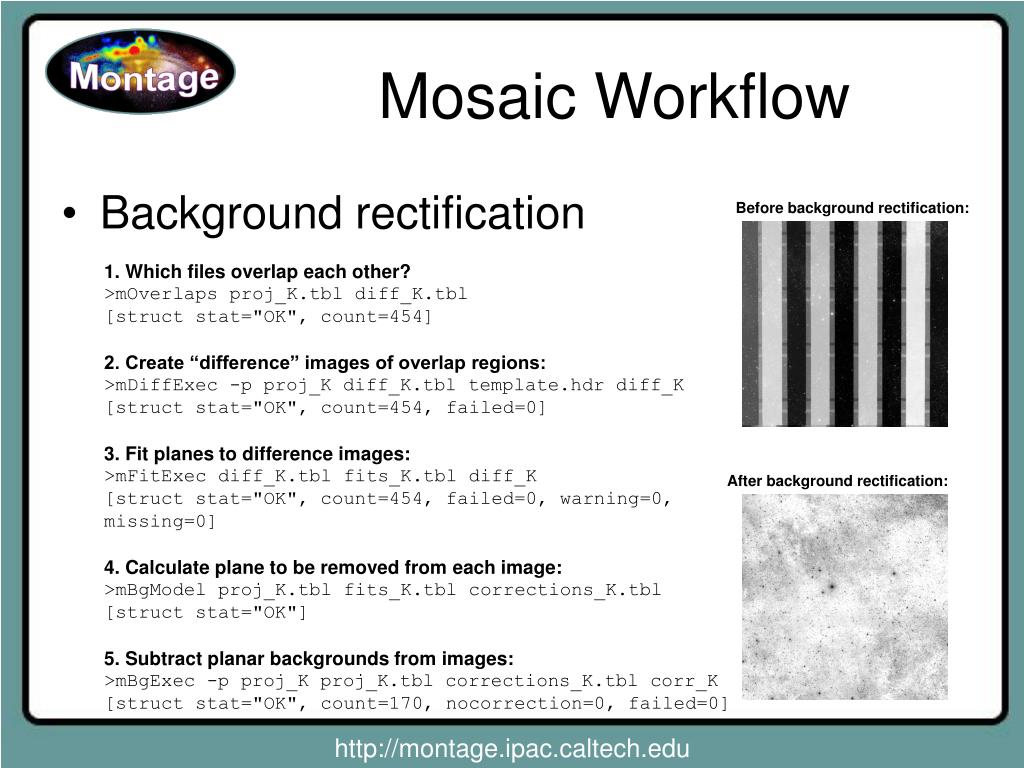Click "1. Which files overlap each other?"
Image resolution: width=1024 pixels, height=768 pixels.
(x=257, y=272)
